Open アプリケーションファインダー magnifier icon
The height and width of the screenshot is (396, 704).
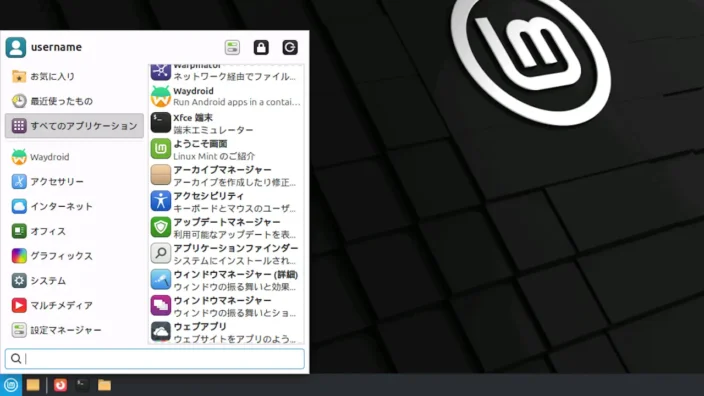[160, 253]
